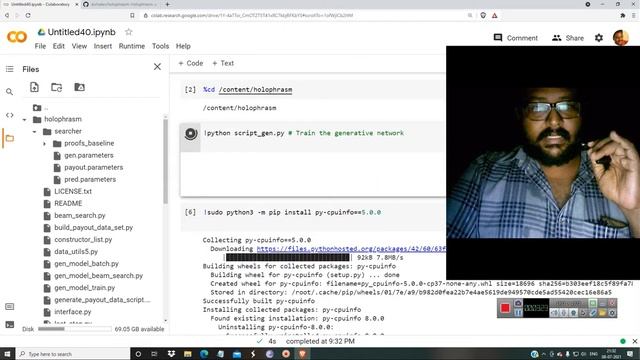This screenshot has width=640, height=360.
Task: Open the command palette sidebar icon
Action: click(9, 307)
